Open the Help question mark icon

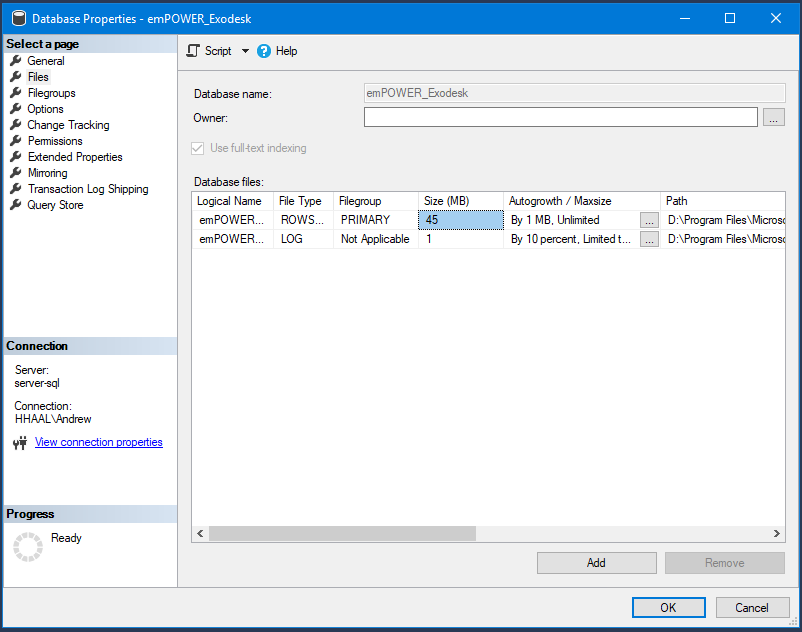(264, 51)
